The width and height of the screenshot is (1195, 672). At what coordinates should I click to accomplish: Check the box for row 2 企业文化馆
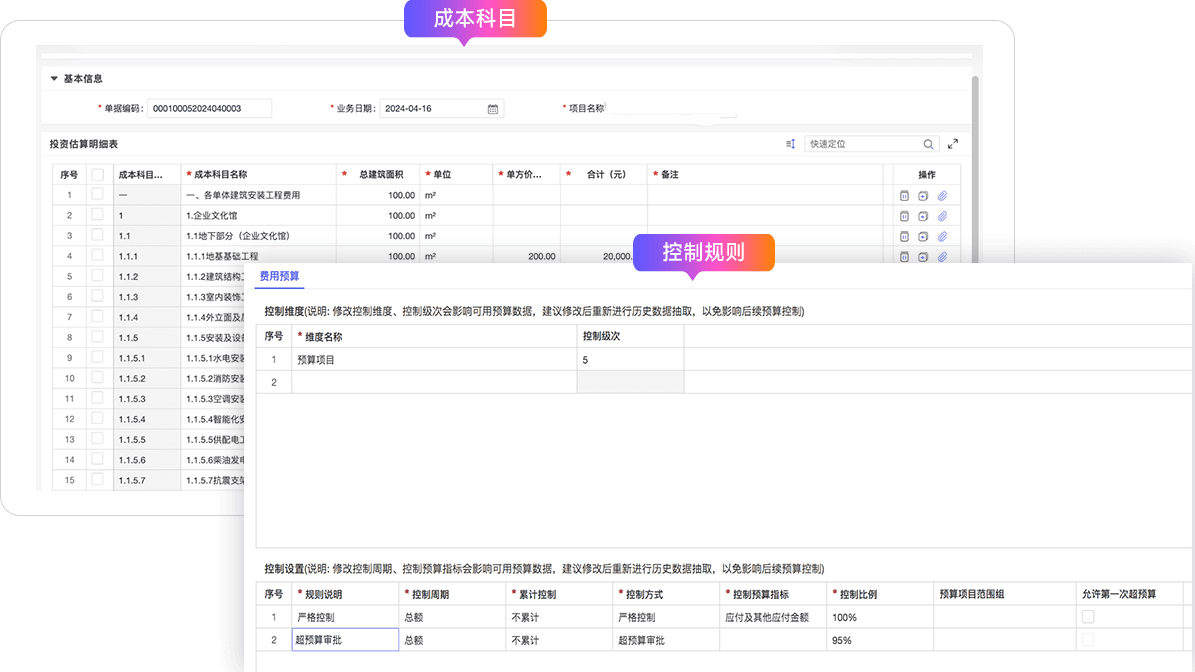pyautogui.click(x=98, y=215)
